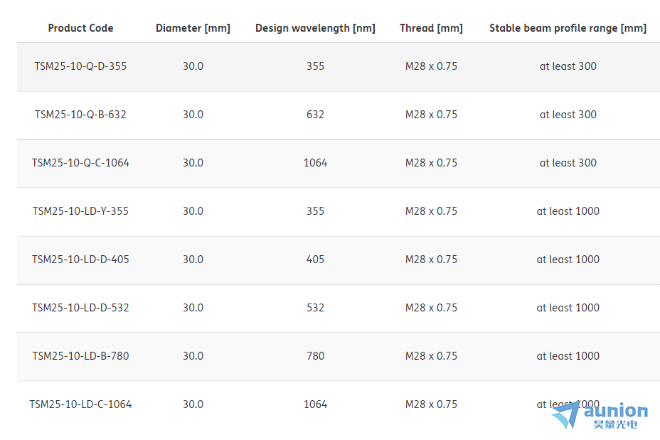Click the 632 design wavelength cell
The image size is (660, 440).
(315, 114)
